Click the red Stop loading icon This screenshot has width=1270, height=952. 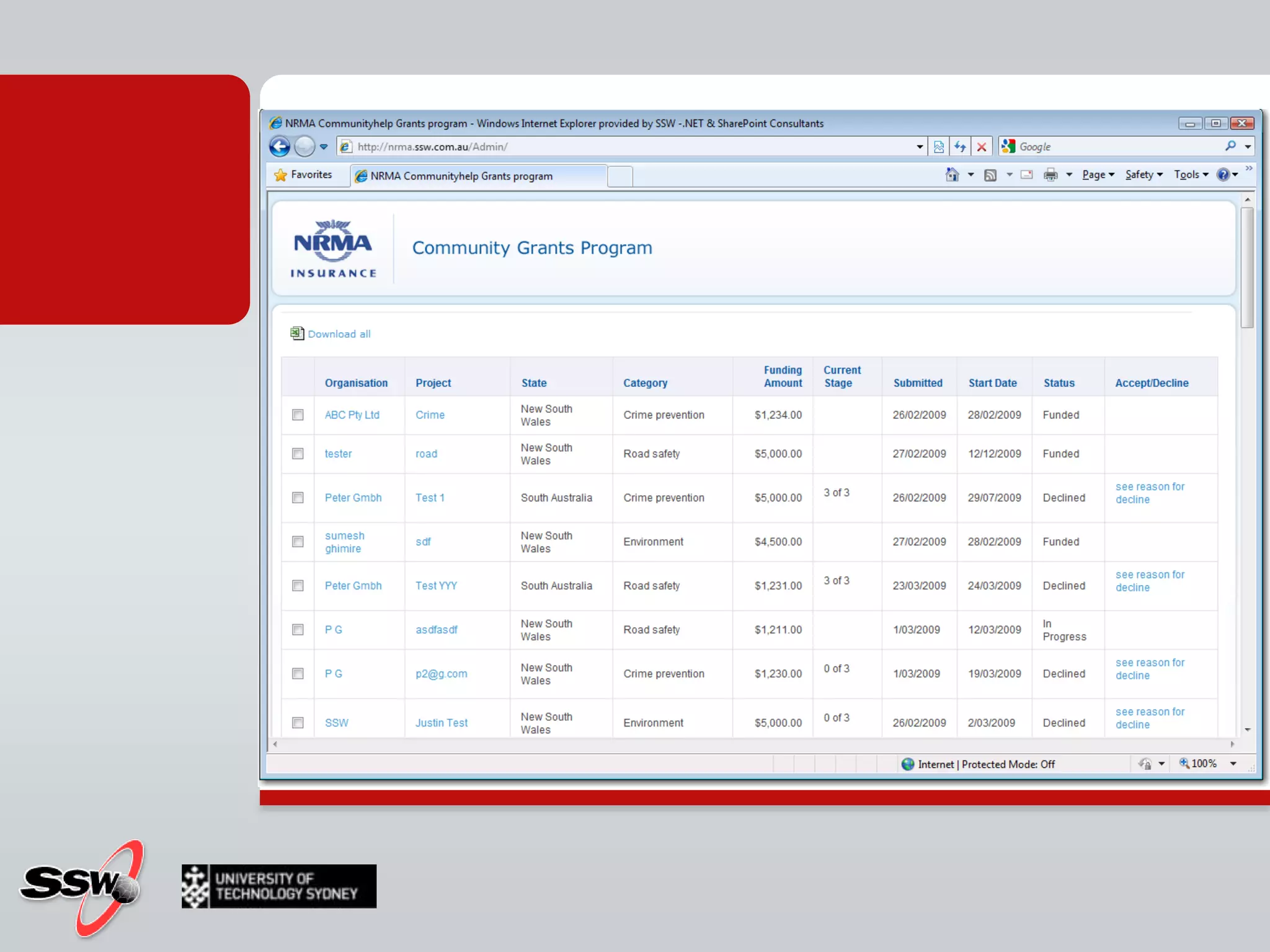point(982,147)
